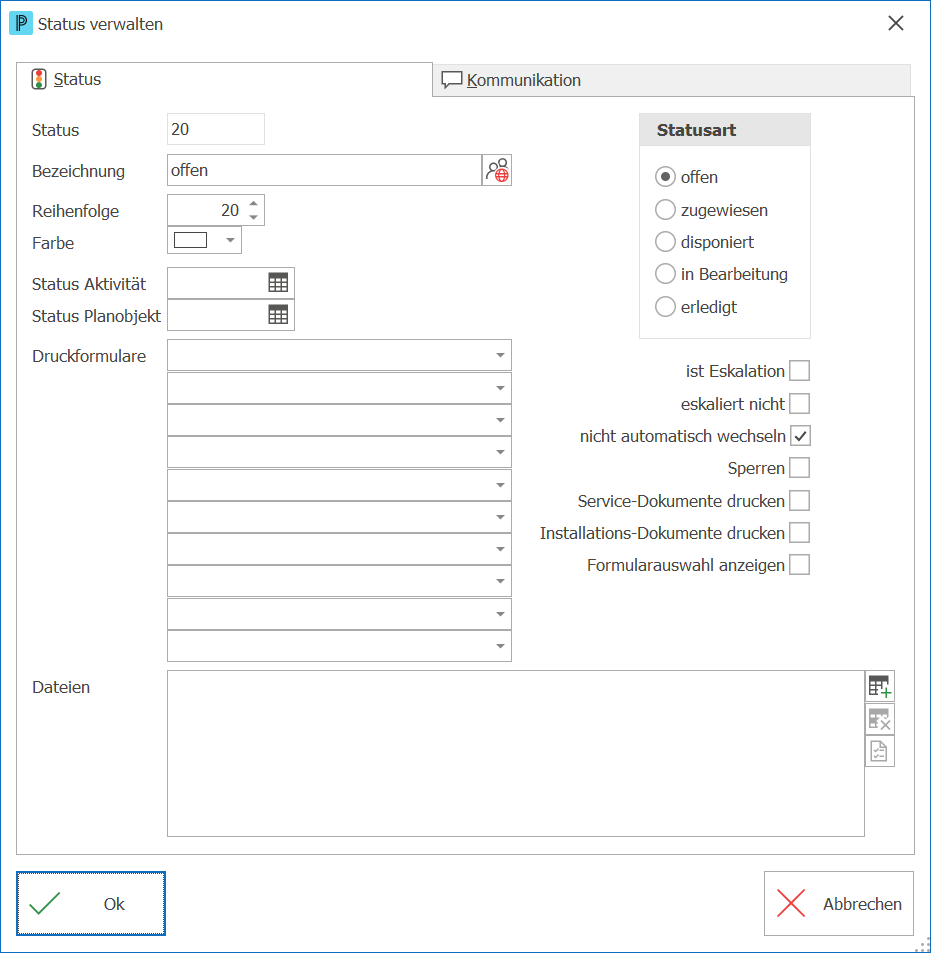
Task: Select the 'zugewiesen' Statusart option
Action: 665,210
